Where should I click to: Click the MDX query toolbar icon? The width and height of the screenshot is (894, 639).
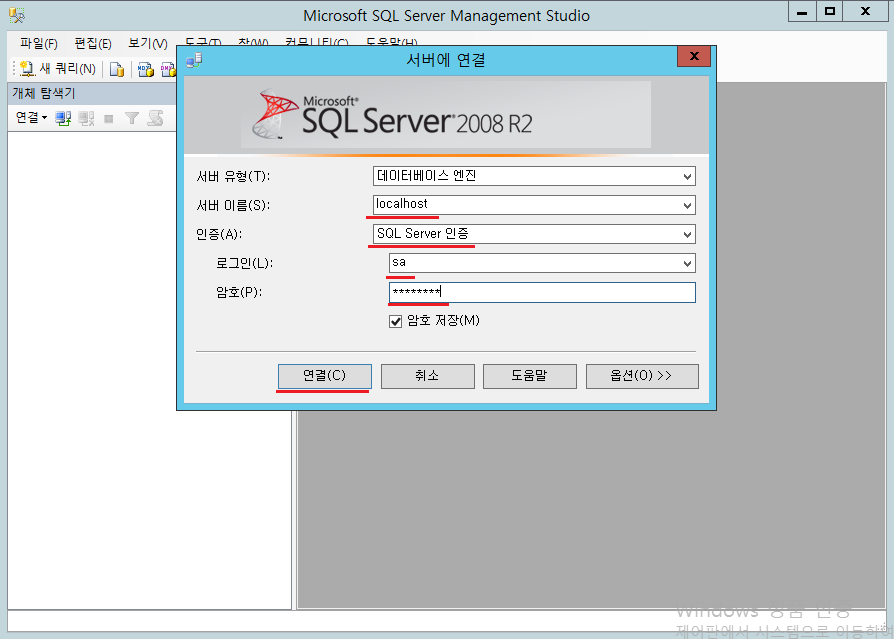point(145,69)
